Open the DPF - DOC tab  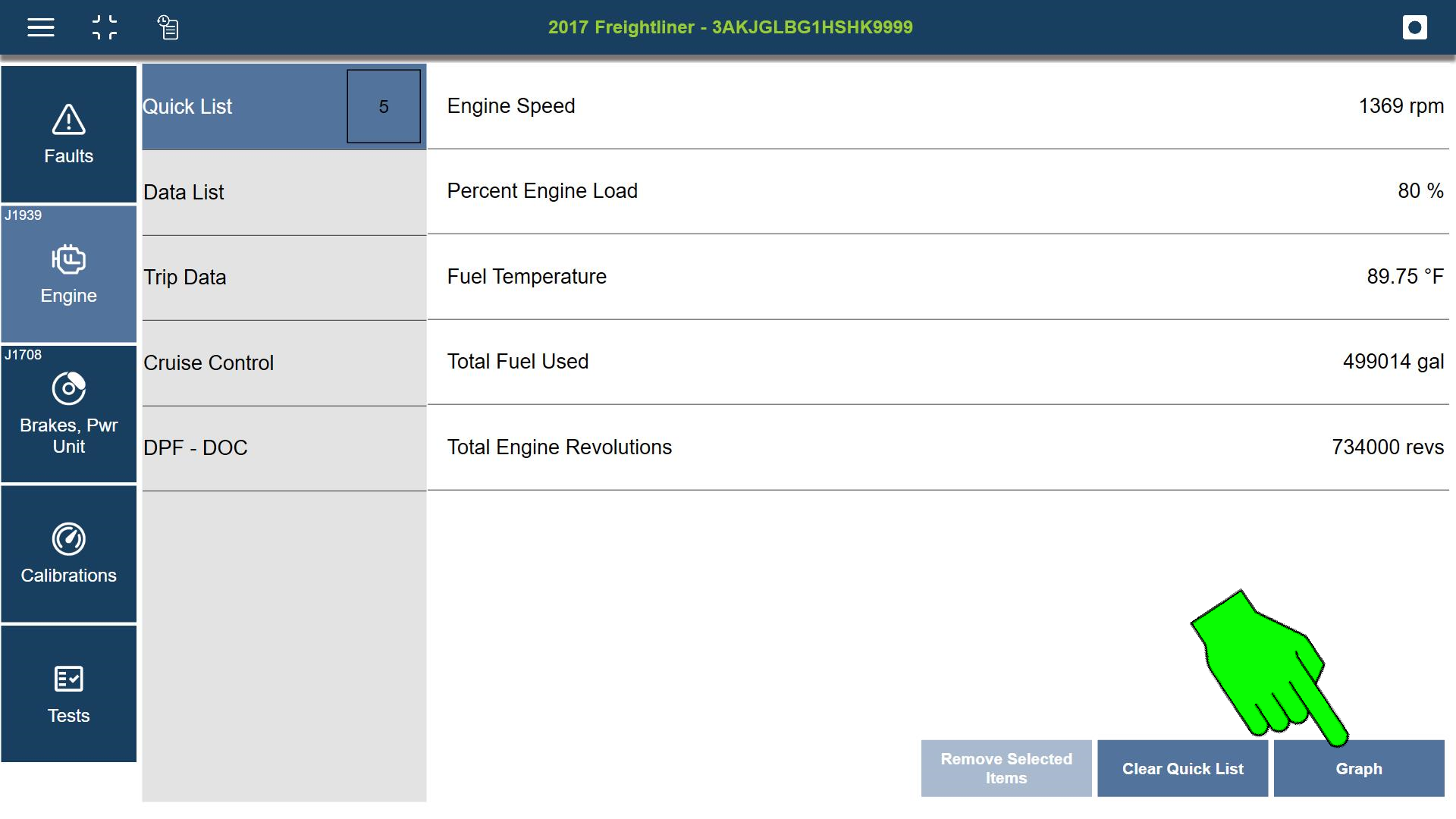click(284, 448)
